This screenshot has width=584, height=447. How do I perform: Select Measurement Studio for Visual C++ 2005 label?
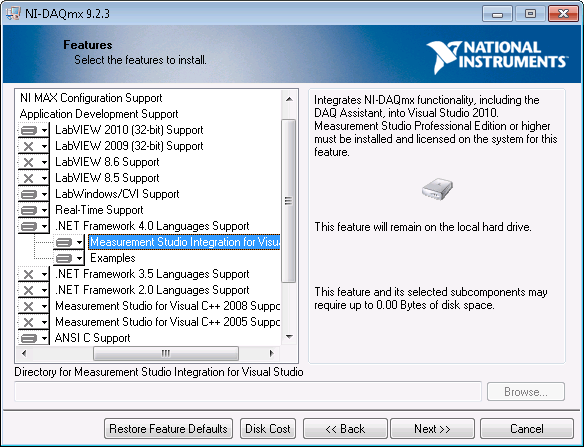(x=167, y=323)
